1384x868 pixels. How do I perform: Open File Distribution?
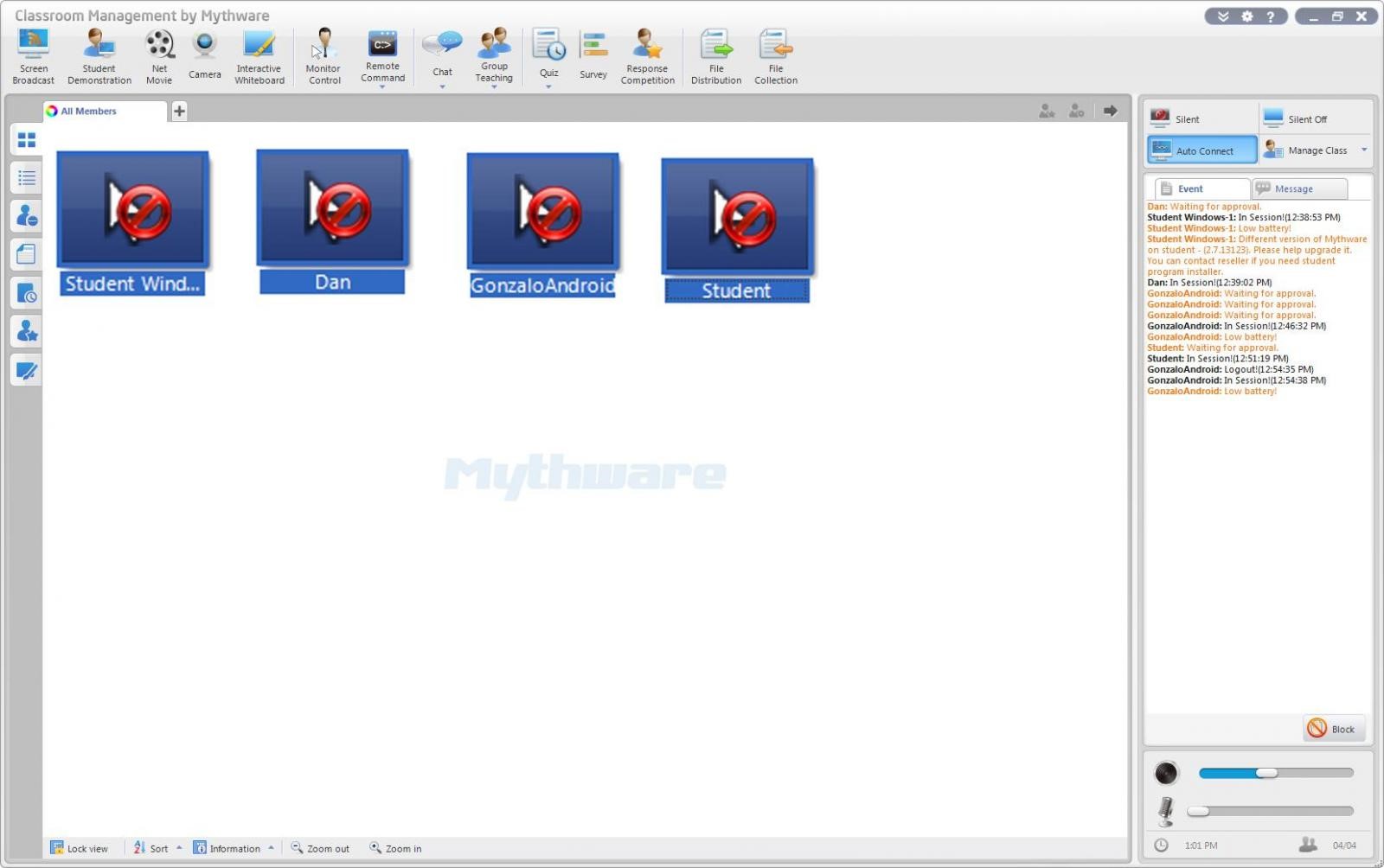point(715,52)
